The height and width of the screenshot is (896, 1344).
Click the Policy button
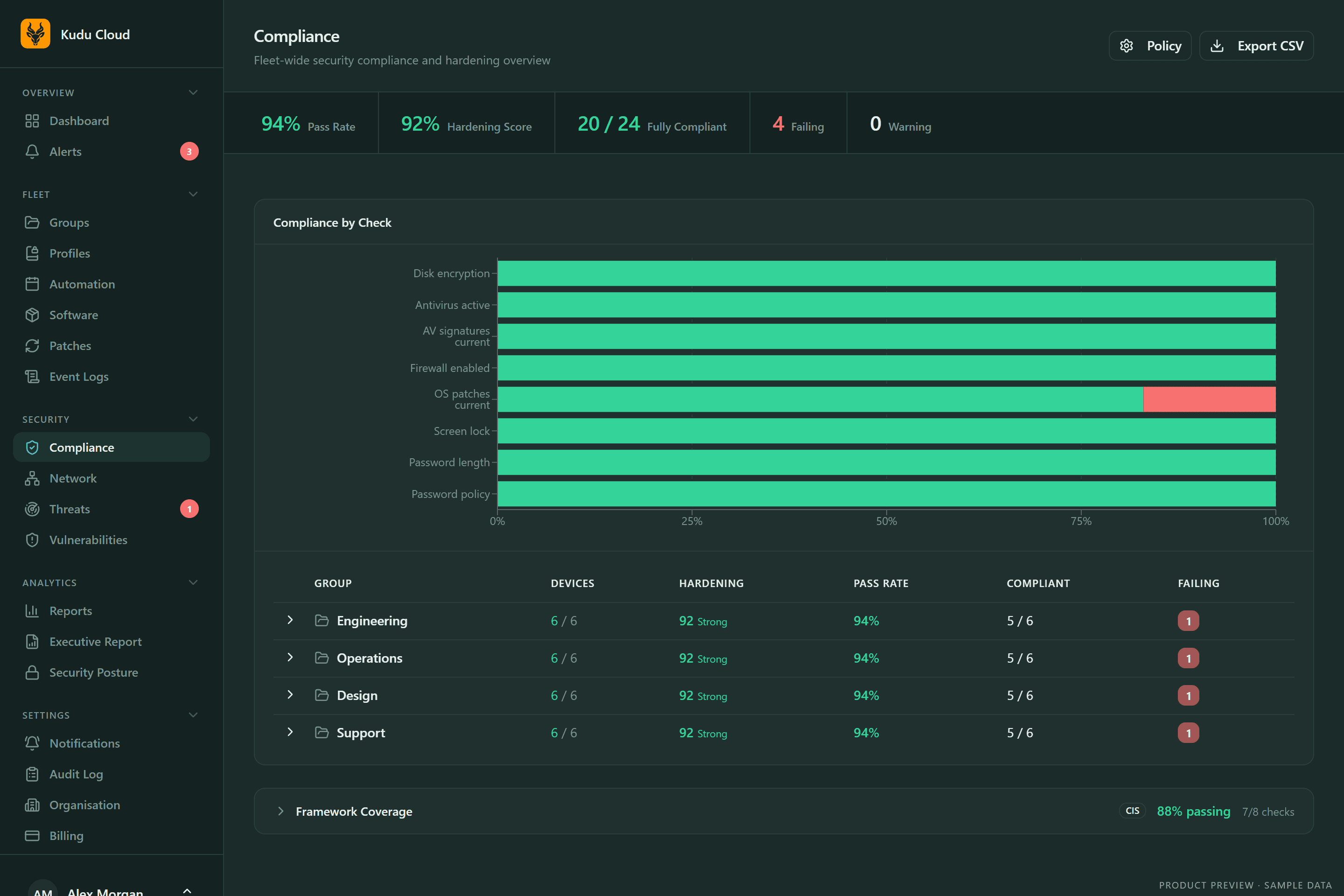(x=1150, y=46)
